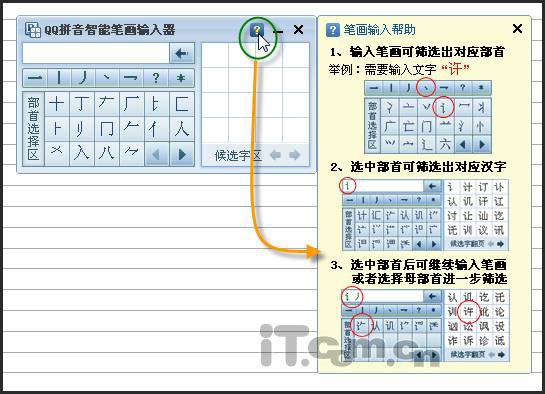The height and width of the screenshot is (394, 545).
Task: Select the turning stroke button
Action: [x=131, y=78]
